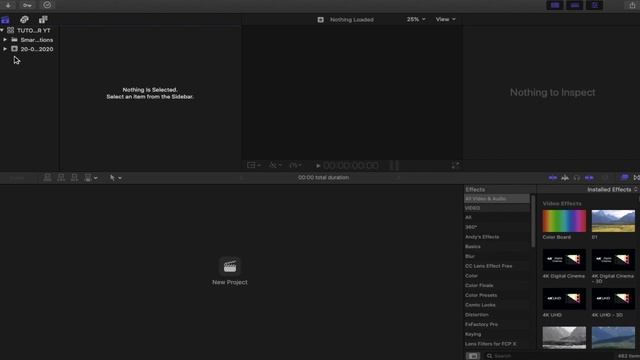
Task: Click the Insert clip edit icon
Action: pos(61,178)
